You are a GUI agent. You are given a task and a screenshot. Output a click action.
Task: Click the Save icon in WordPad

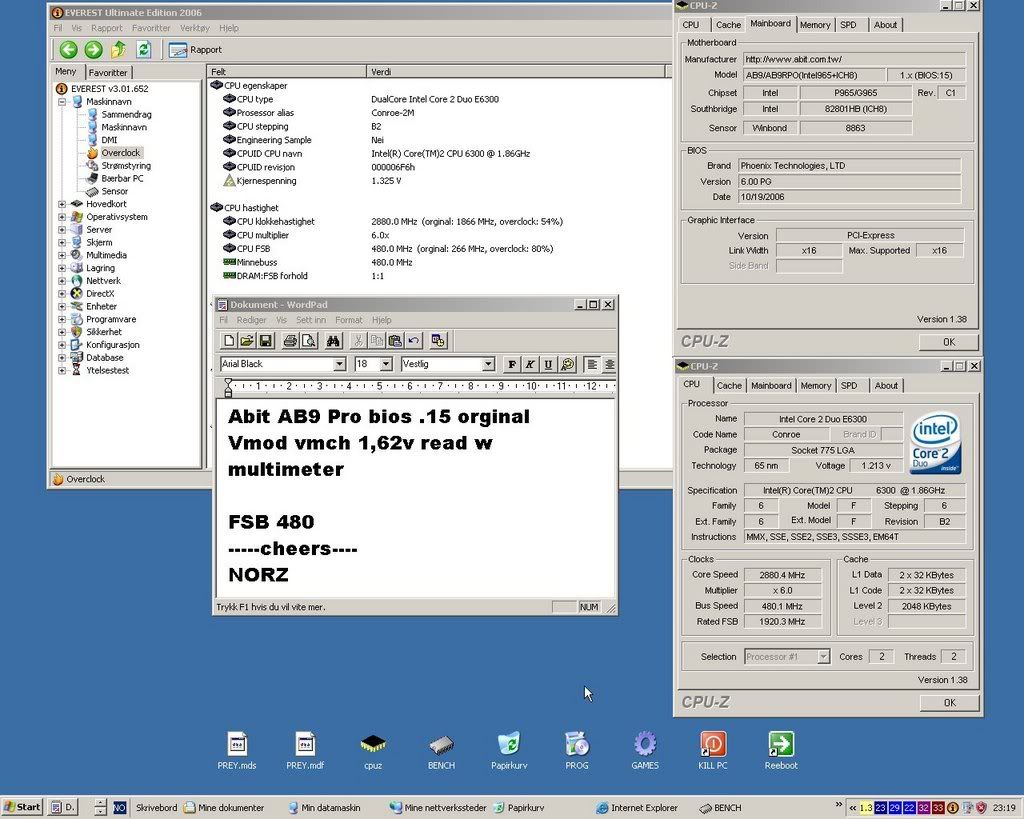pos(266,341)
